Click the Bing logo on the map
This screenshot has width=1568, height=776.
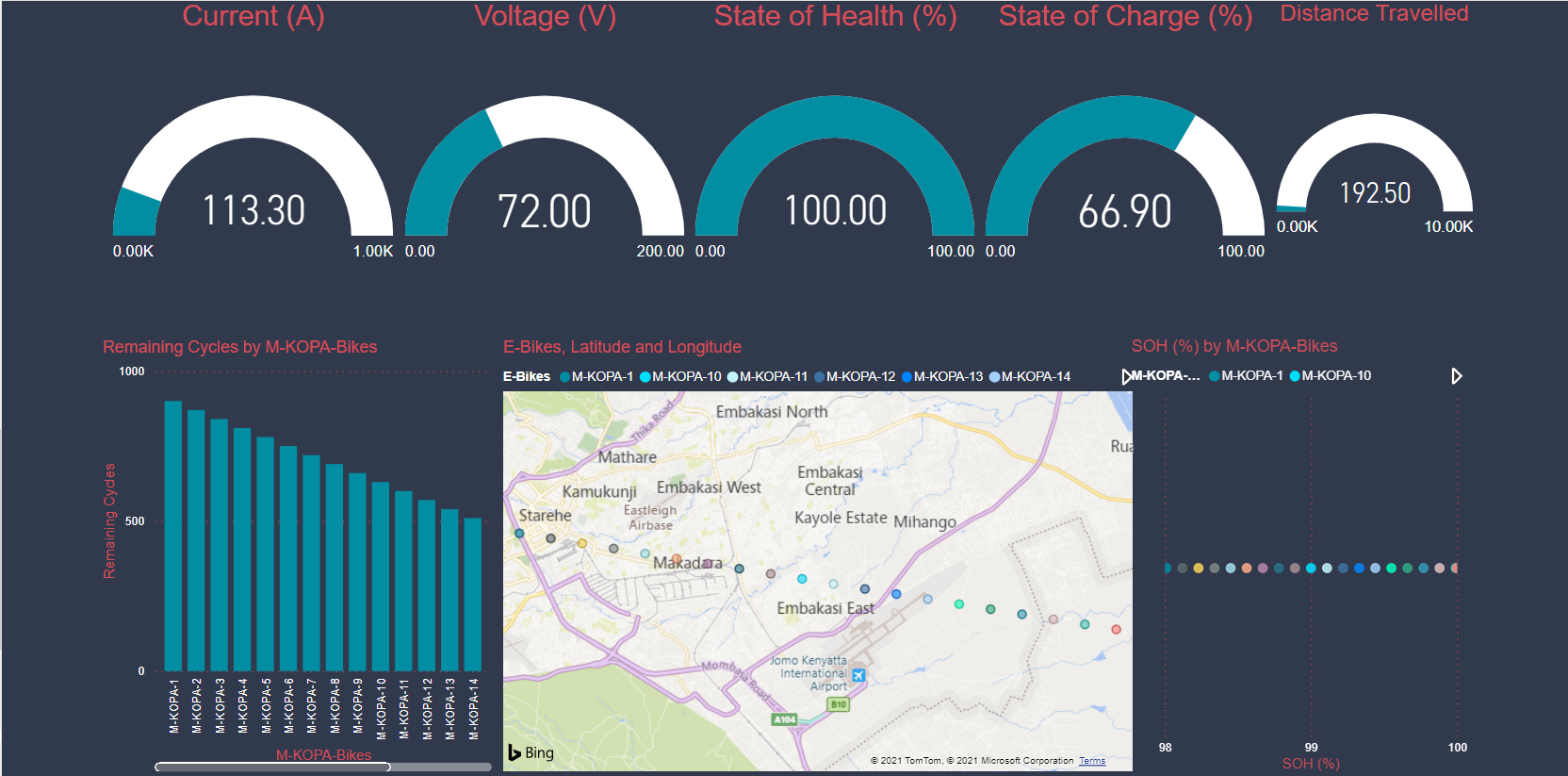(x=531, y=752)
